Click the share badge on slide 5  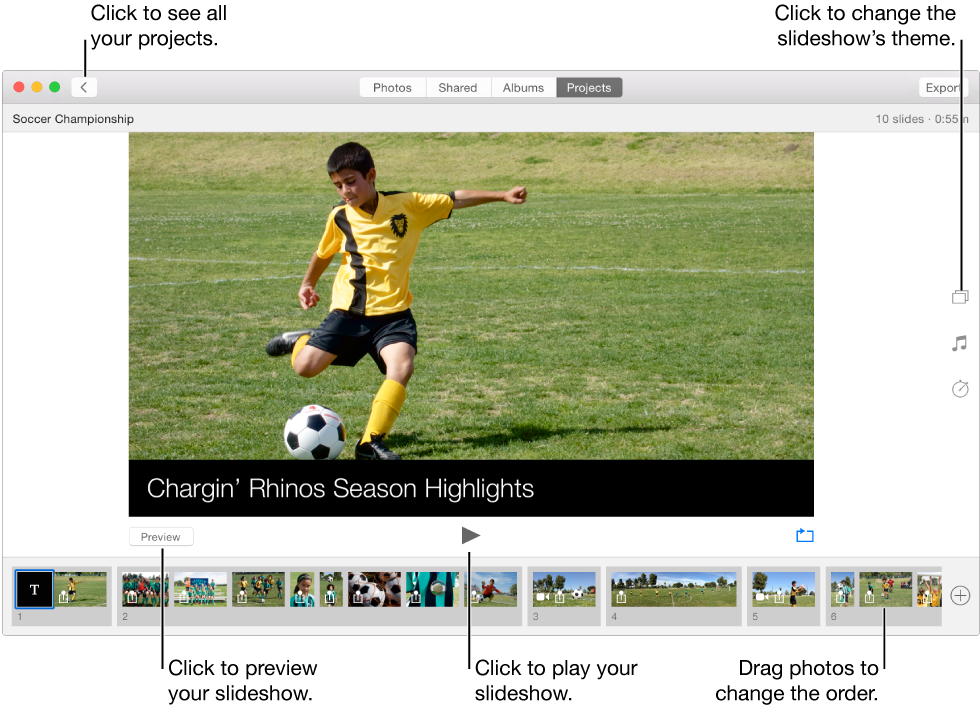point(778,595)
